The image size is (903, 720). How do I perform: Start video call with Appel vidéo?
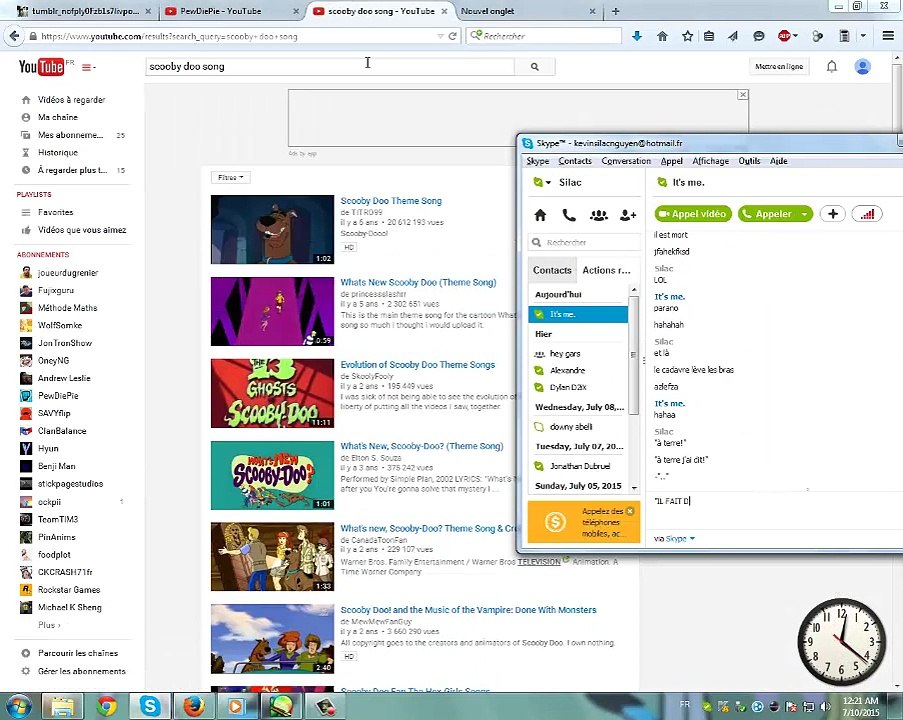693,214
